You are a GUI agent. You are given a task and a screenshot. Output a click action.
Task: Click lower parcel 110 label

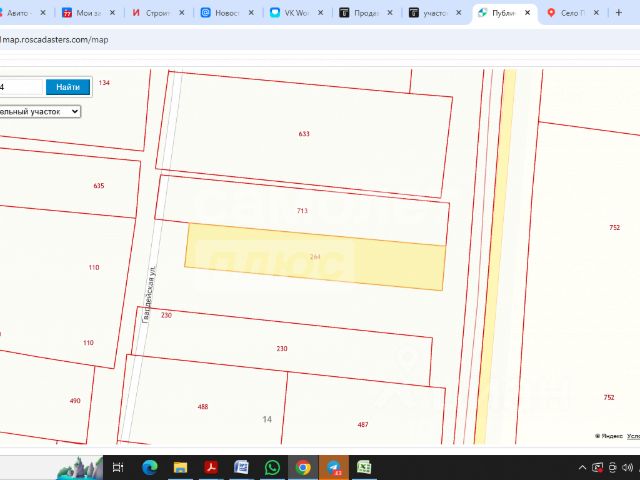point(88,343)
